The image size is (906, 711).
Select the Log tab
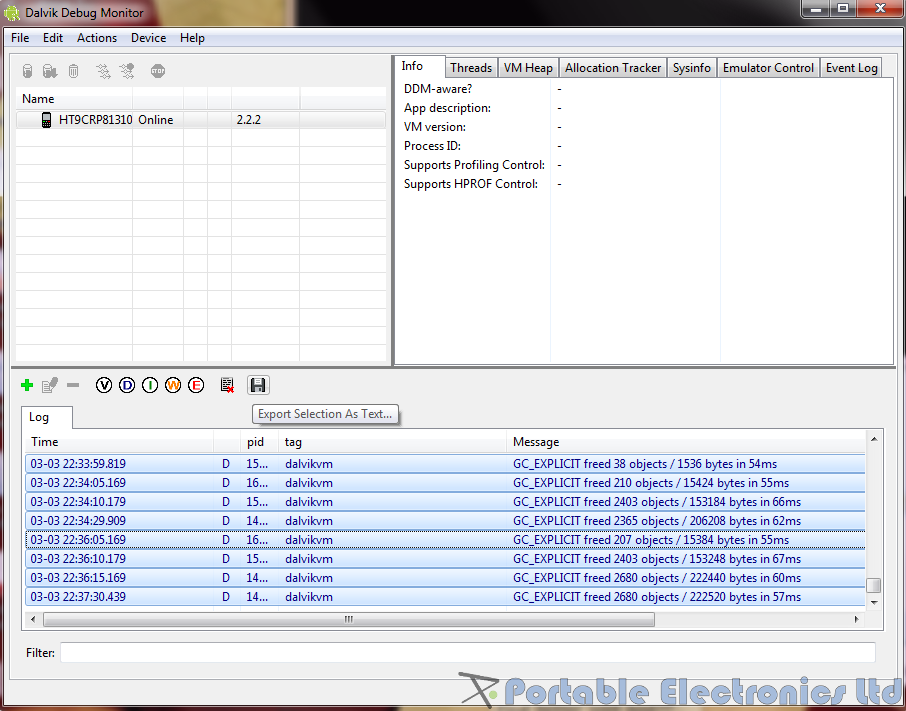point(46,417)
